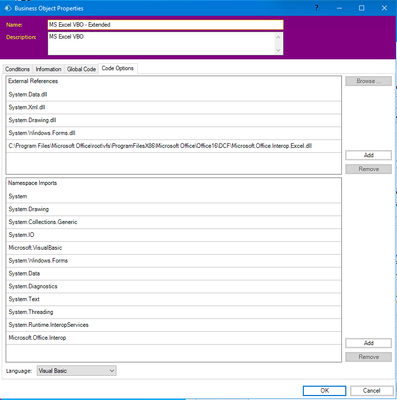Click the help question mark button

[x=317, y=8]
